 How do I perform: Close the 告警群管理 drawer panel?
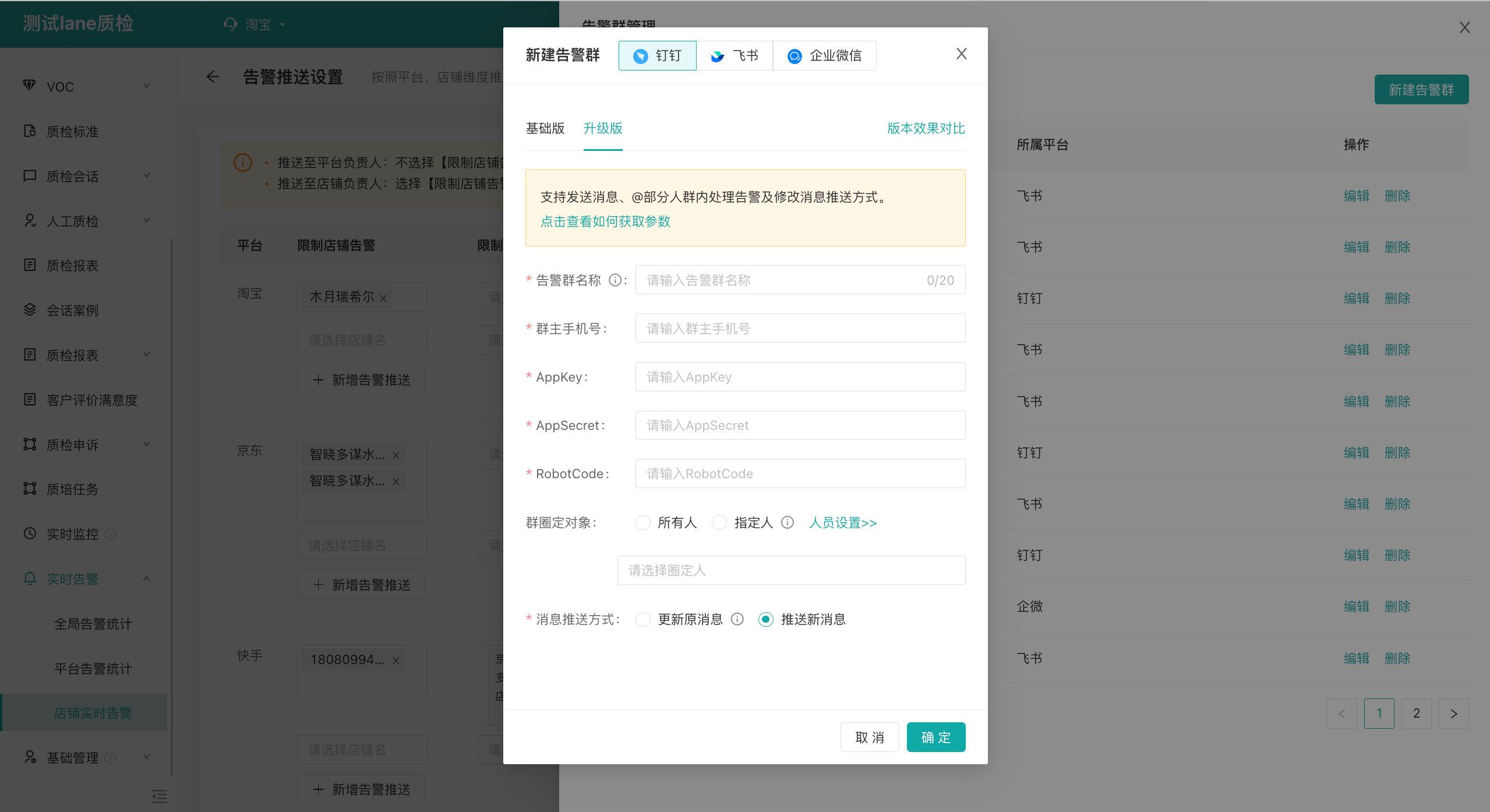click(x=1464, y=27)
